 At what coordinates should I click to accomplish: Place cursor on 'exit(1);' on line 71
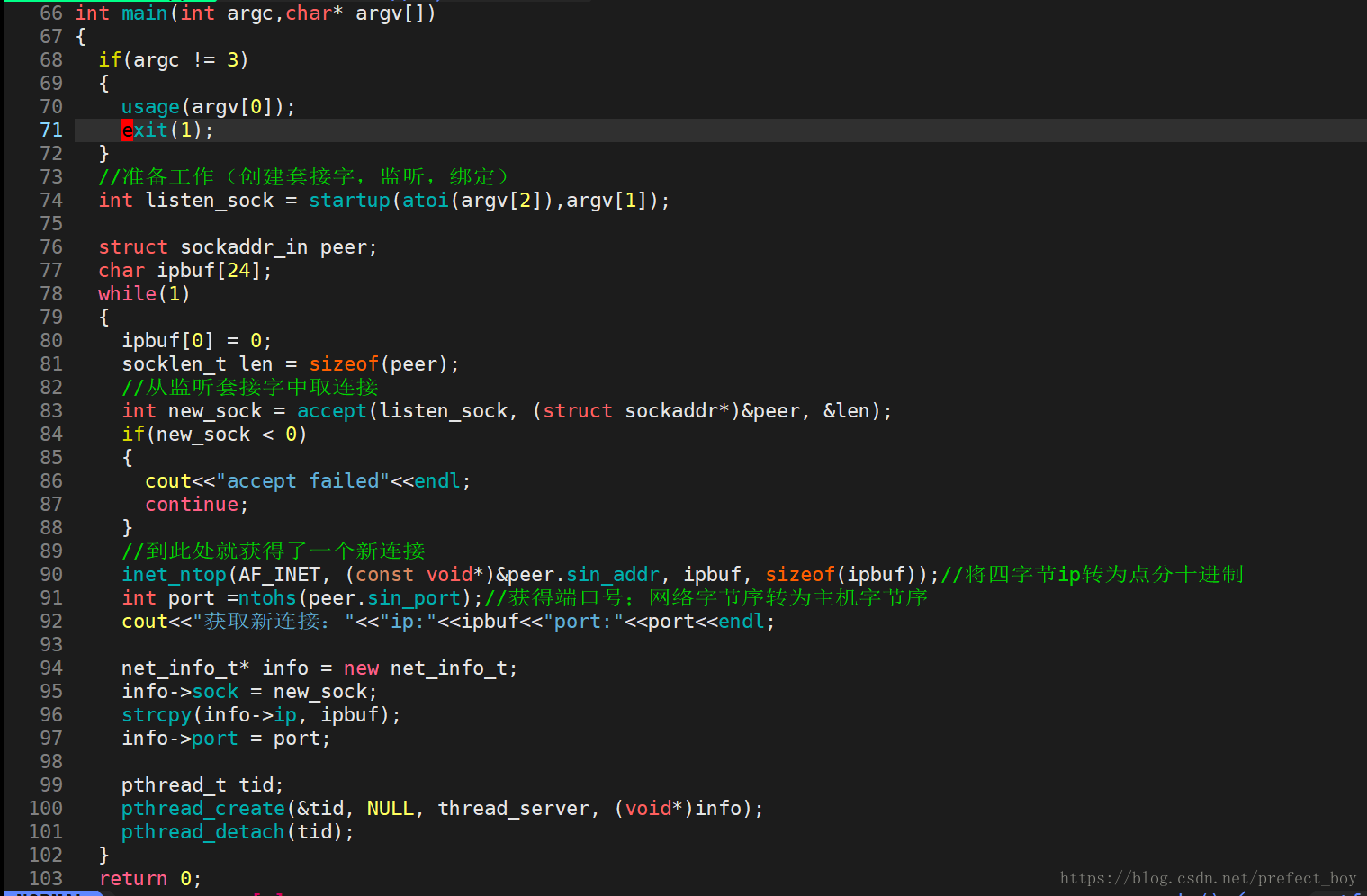168,130
